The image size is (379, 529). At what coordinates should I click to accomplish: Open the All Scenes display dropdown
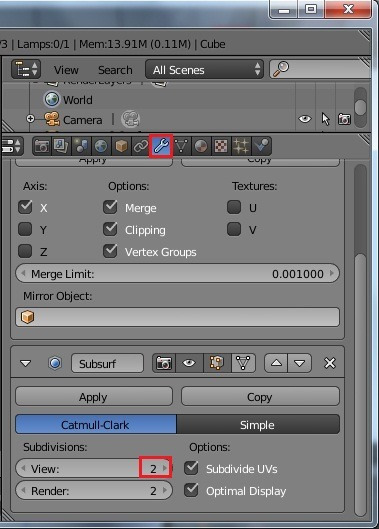pos(204,70)
